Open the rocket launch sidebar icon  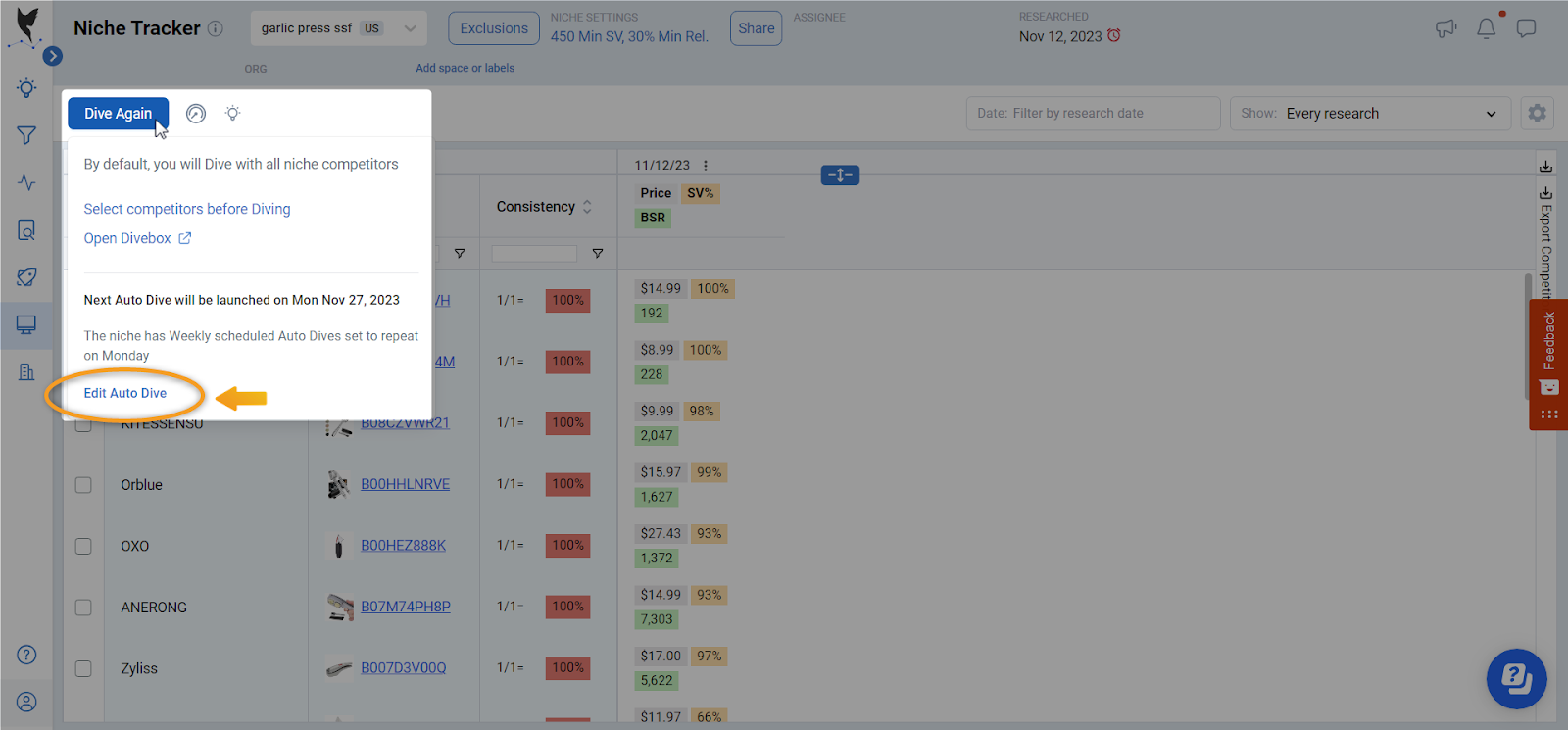pyautogui.click(x=26, y=277)
